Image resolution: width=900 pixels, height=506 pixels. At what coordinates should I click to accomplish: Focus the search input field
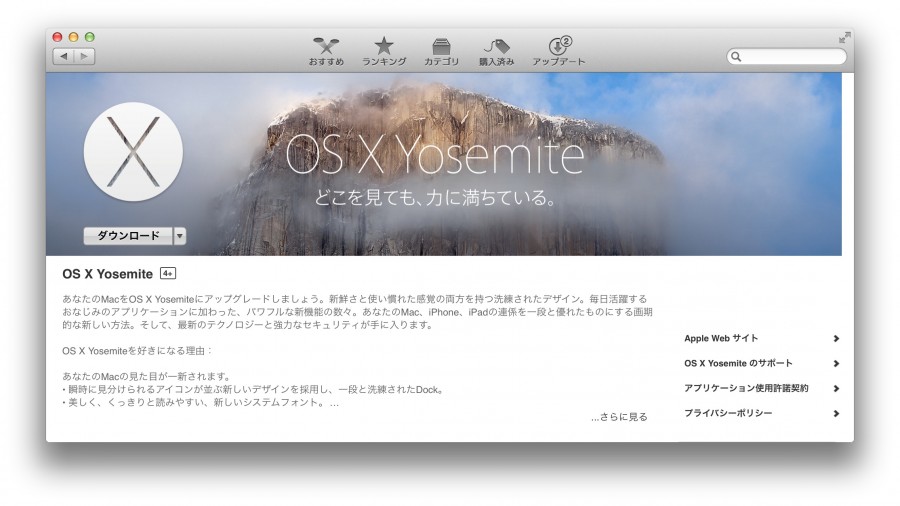[x=786, y=57]
